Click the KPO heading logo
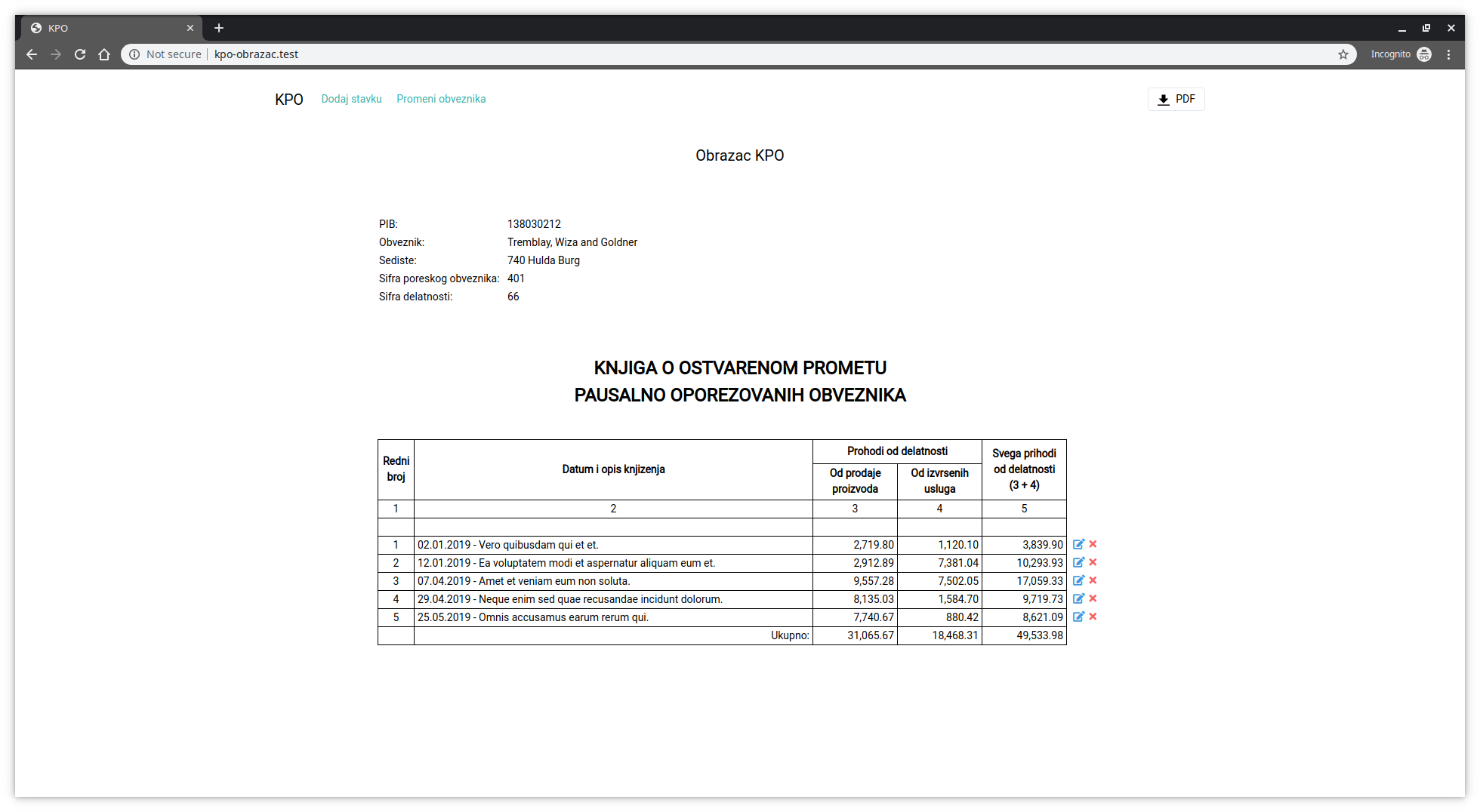Viewport: 1480px width, 812px height. pos(289,99)
